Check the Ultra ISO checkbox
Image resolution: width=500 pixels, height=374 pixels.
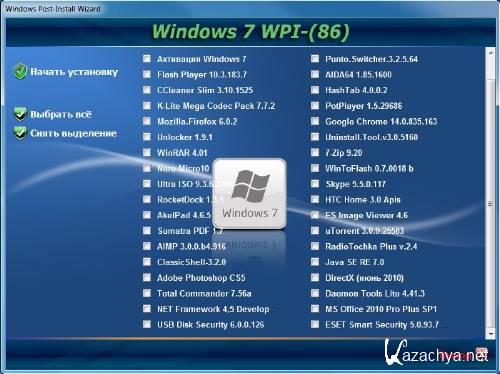tap(147, 184)
